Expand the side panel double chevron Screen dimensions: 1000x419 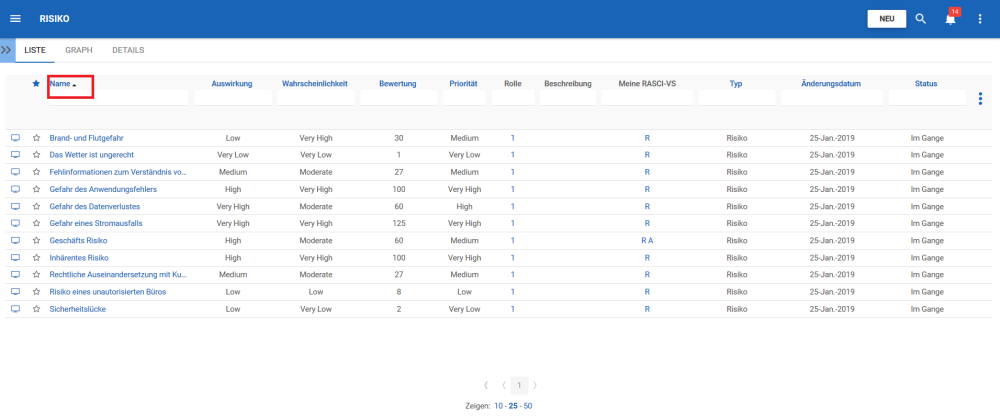click(7, 50)
